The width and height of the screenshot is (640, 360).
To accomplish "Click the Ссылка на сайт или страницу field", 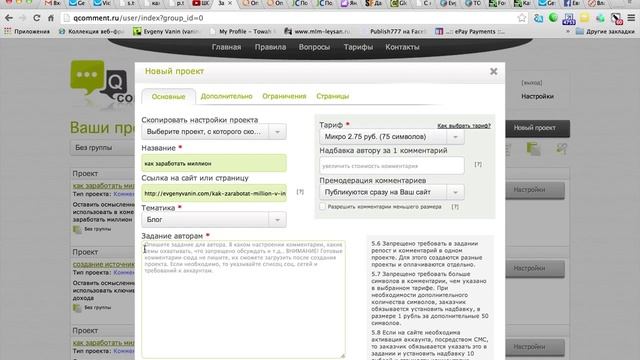I will (213, 193).
